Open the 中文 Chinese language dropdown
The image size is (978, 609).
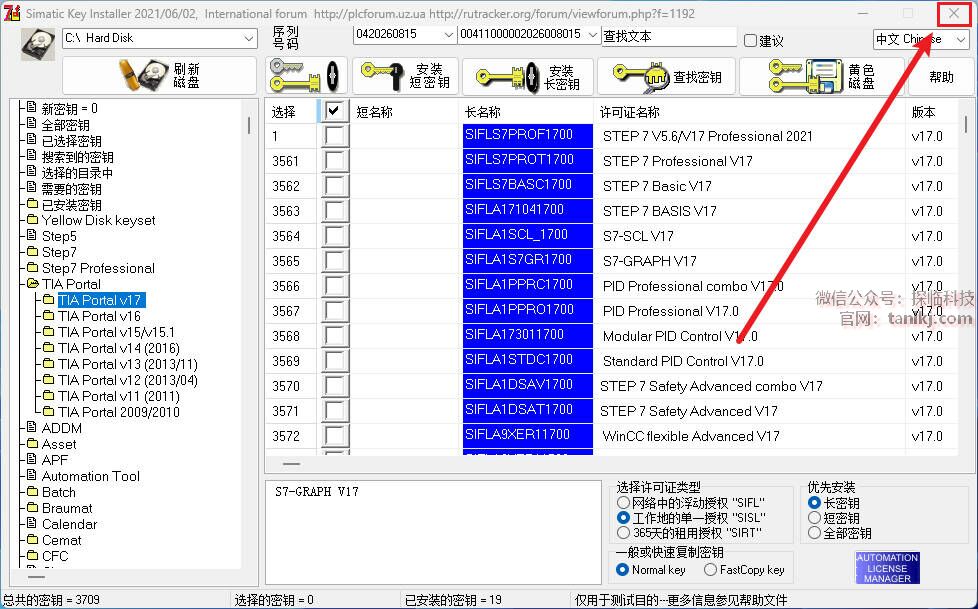coord(961,40)
